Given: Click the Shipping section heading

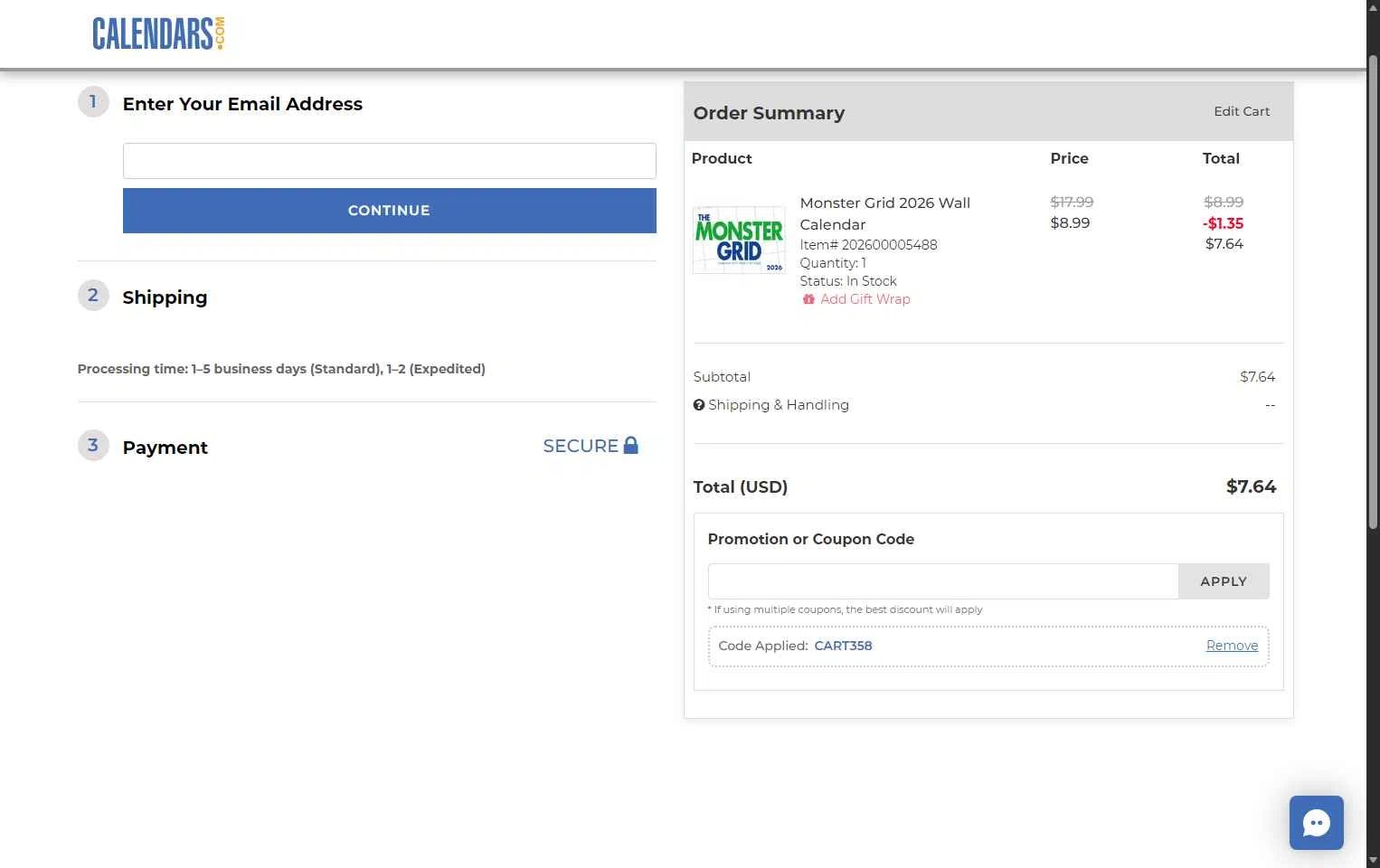Looking at the screenshot, I should [165, 297].
